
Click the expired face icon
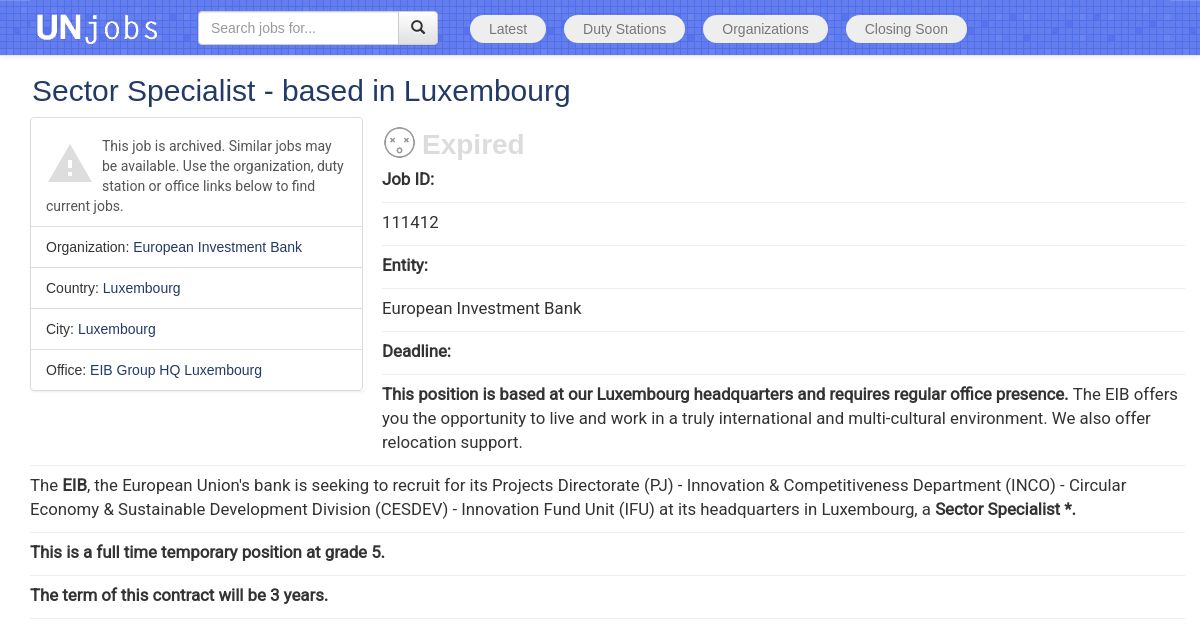pyautogui.click(x=399, y=143)
